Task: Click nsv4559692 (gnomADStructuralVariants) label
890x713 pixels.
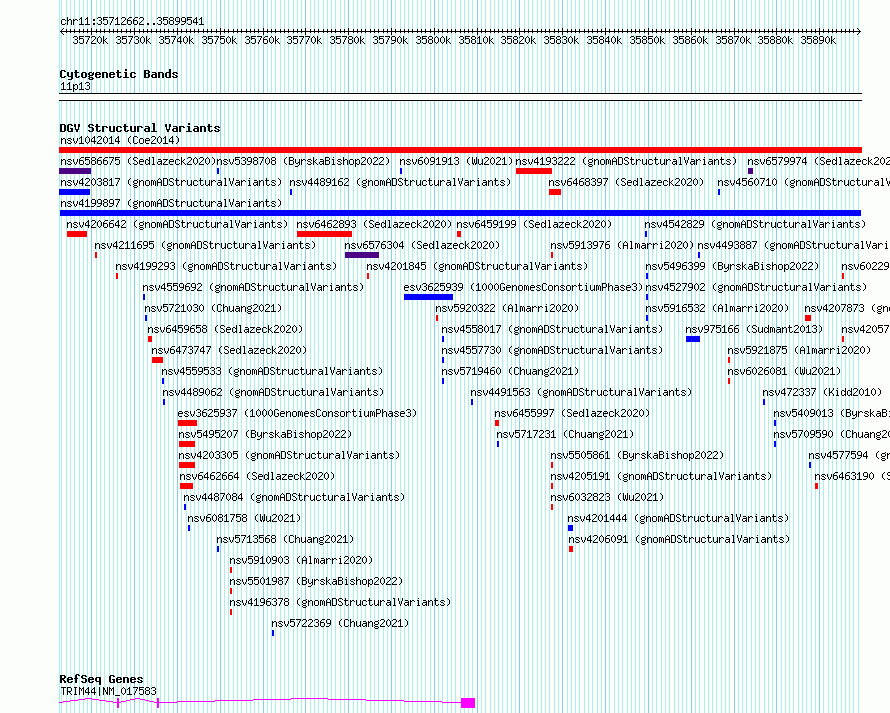Action: point(253,287)
